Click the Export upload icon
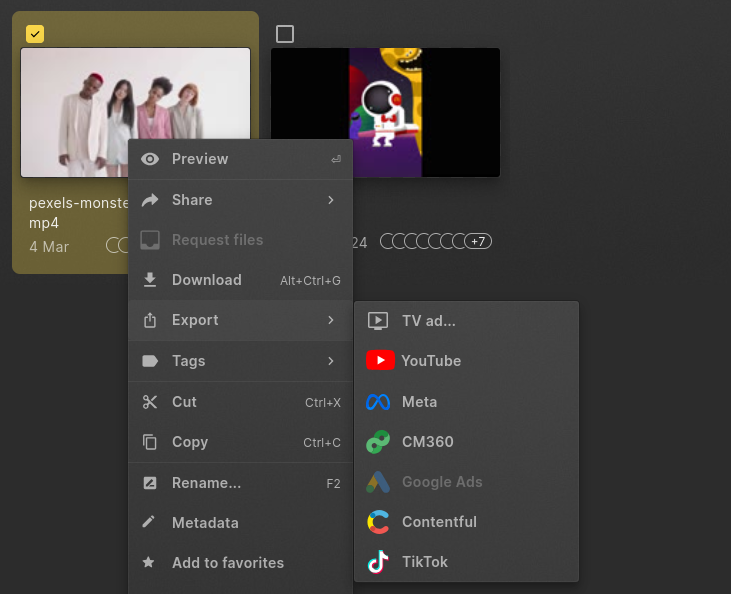731x594 pixels. pyautogui.click(x=150, y=320)
